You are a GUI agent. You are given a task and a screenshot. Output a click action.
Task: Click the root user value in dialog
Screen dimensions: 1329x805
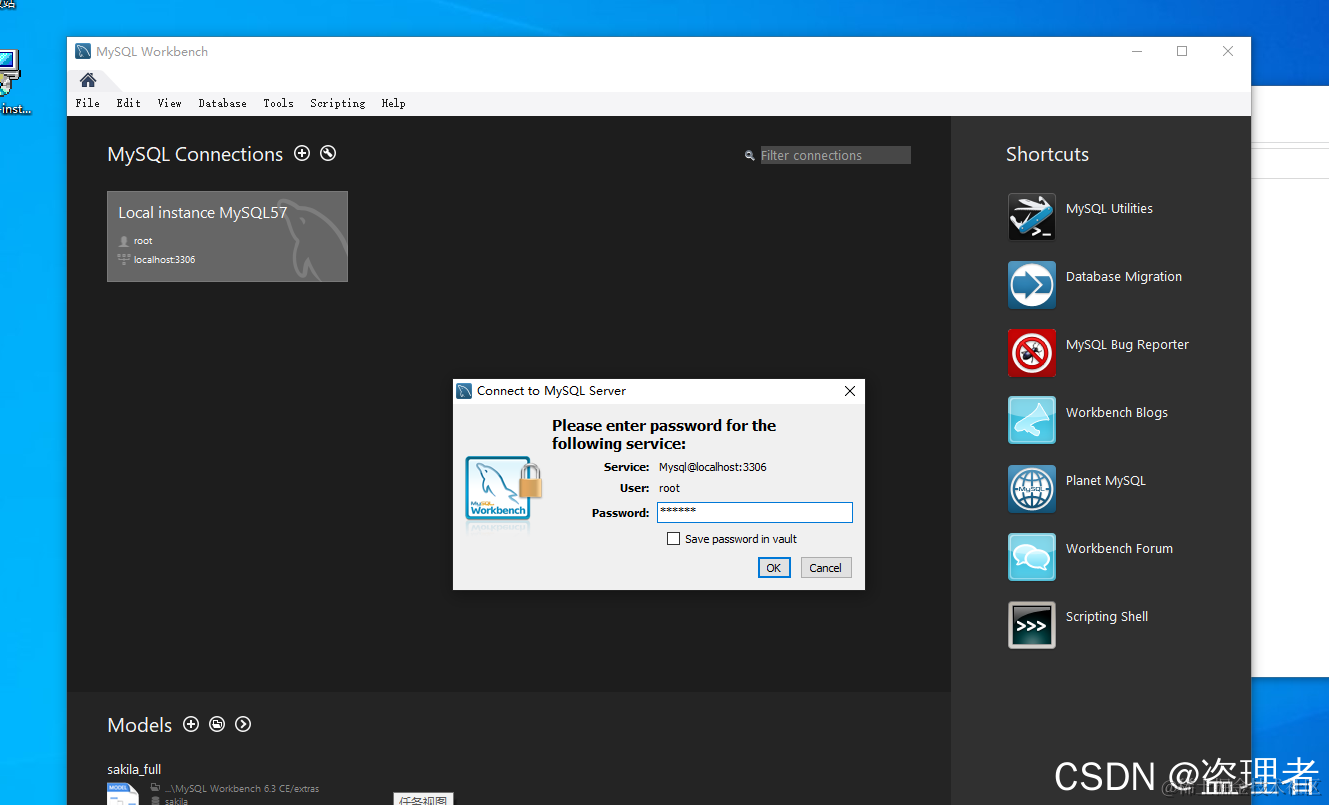(x=669, y=489)
